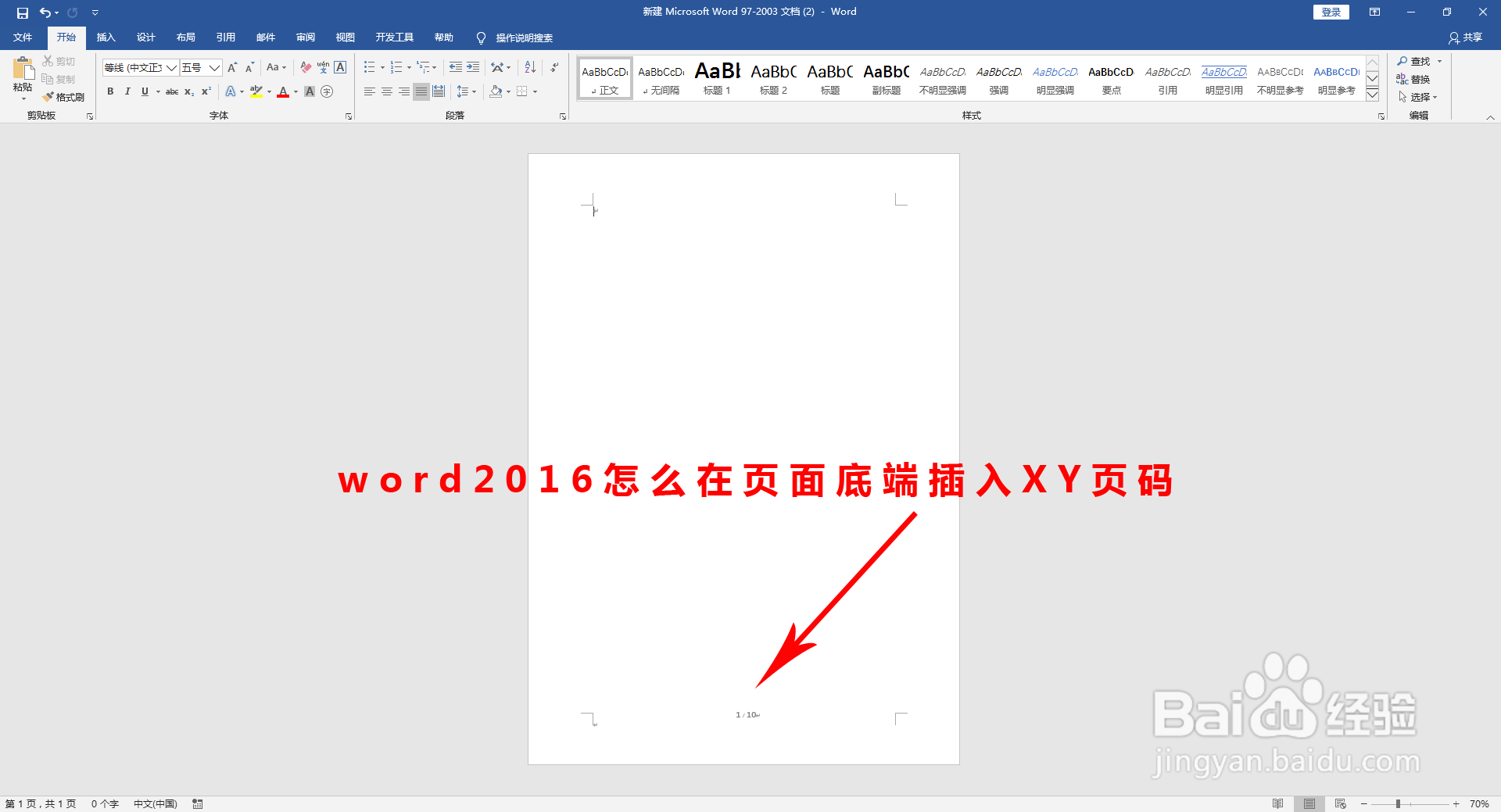This screenshot has width=1501, height=812.
Task: Open the 文件 menu
Action: [x=23, y=37]
